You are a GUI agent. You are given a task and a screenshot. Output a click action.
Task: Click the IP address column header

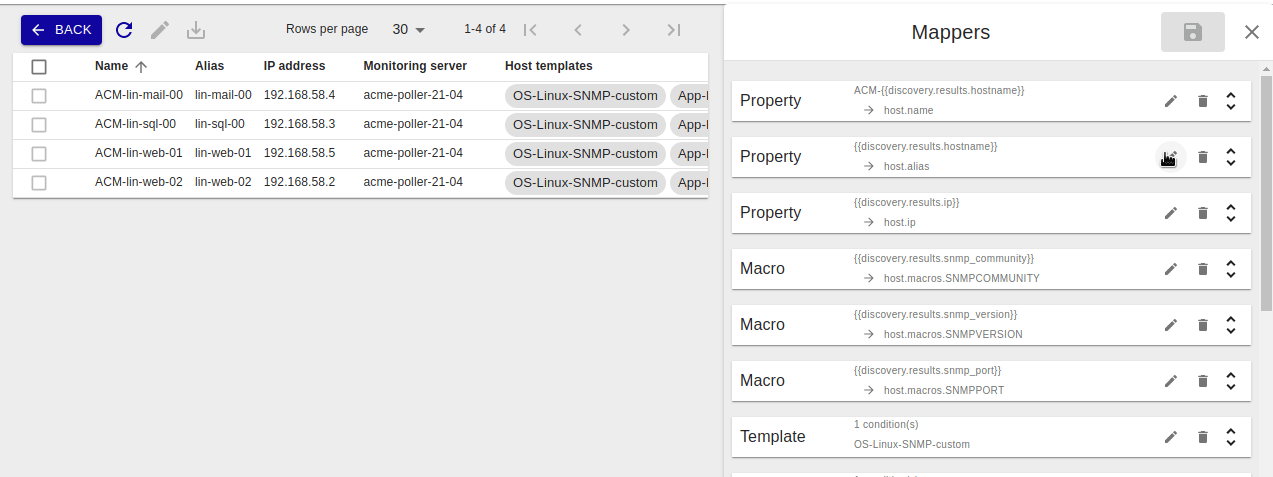coord(294,66)
